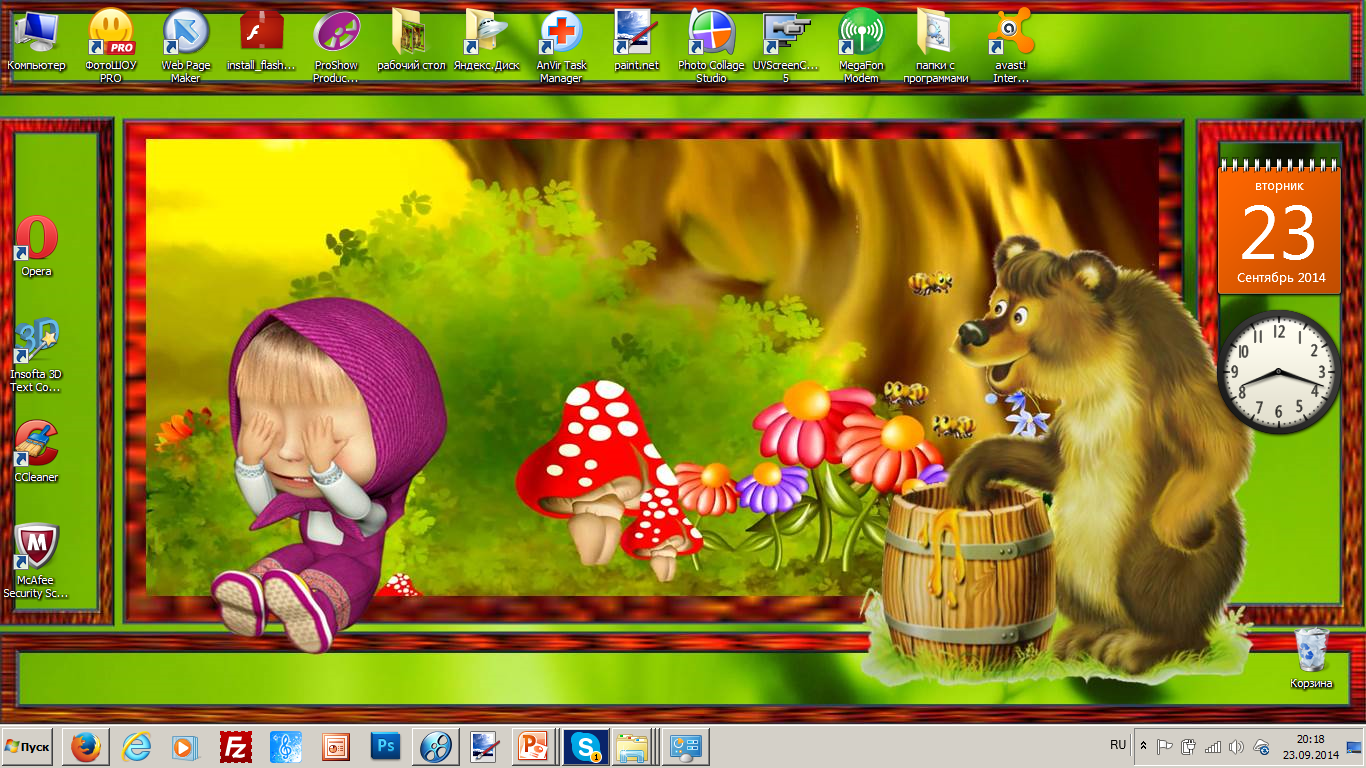1366x768 pixels.
Task: Launch Photo Collage Studio icon
Action: 711,34
